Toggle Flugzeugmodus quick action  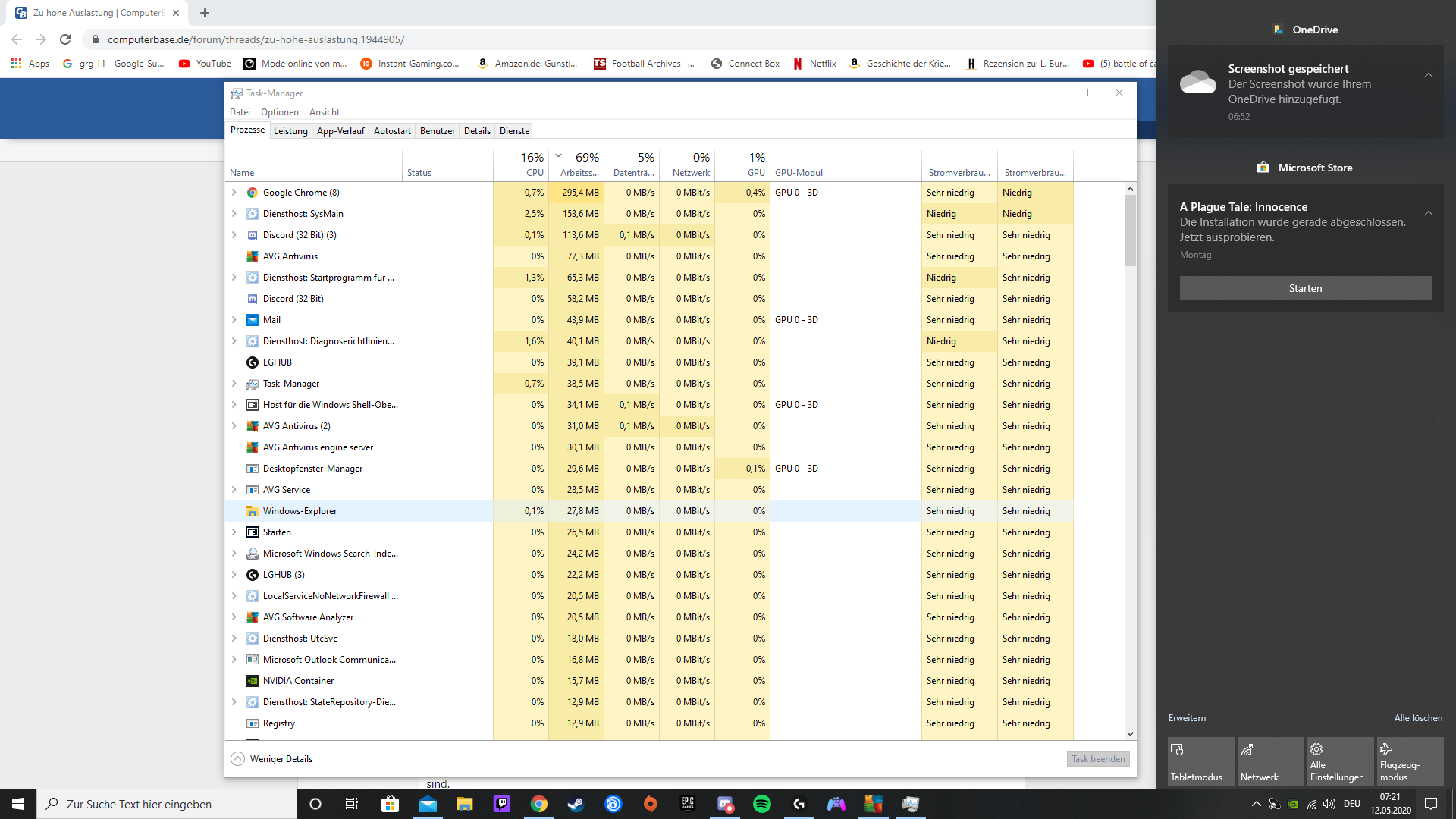[x=1410, y=761]
